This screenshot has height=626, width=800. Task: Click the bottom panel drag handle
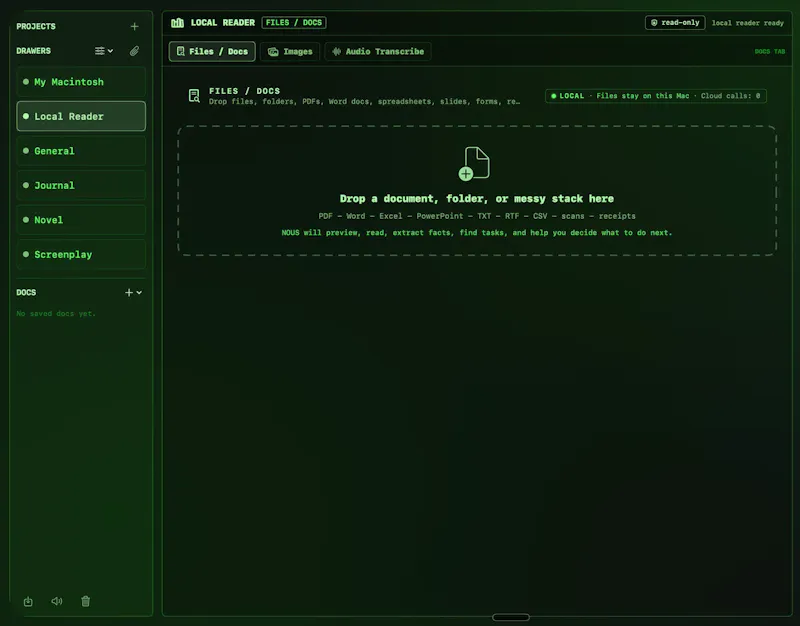511,617
